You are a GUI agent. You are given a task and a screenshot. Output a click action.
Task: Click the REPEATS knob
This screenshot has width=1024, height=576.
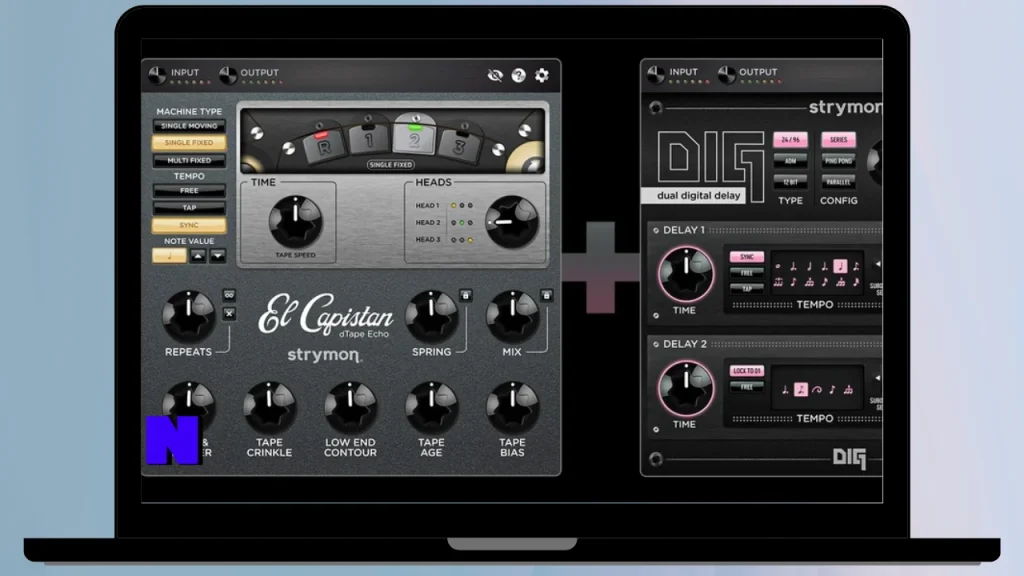(189, 317)
